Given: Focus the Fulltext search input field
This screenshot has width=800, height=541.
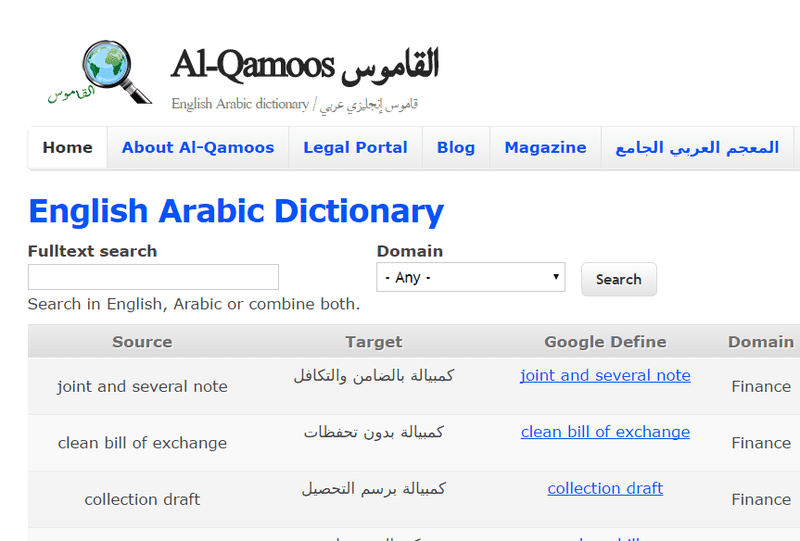Looking at the screenshot, I should click(153, 277).
